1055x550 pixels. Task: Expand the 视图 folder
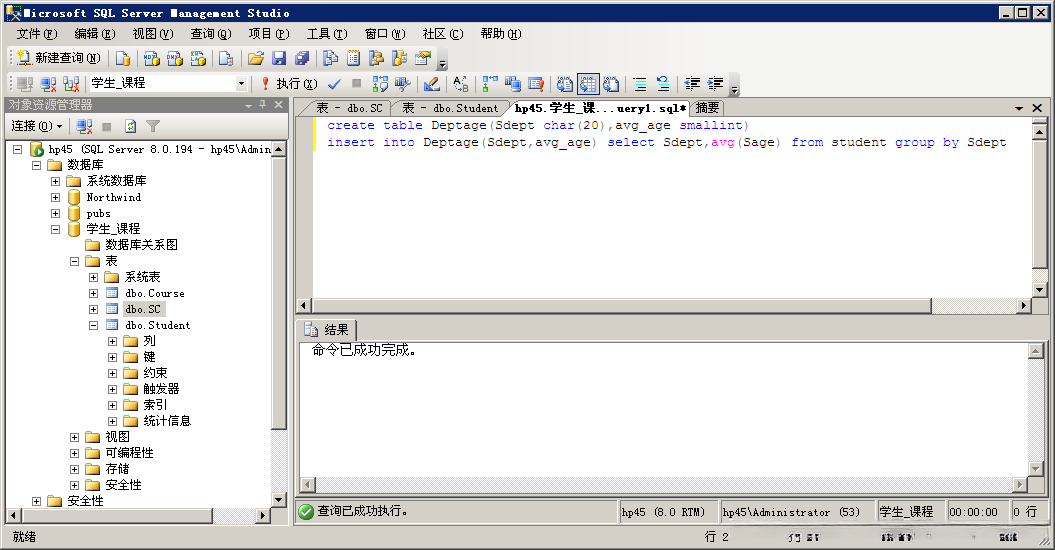(75, 438)
